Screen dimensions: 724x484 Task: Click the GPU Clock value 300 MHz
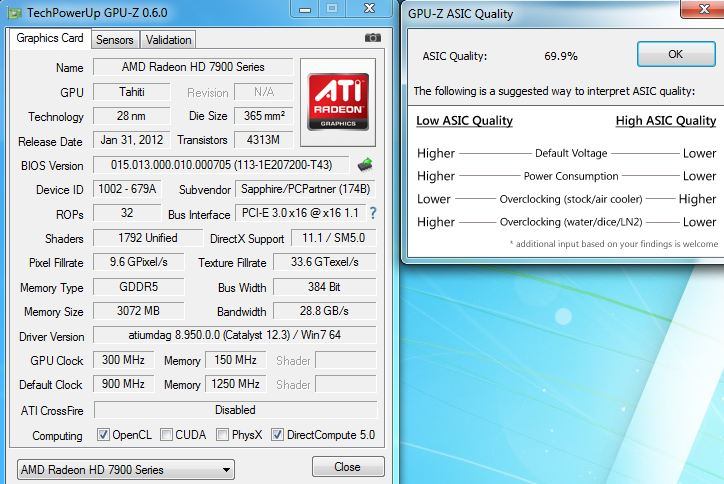click(123, 360)
